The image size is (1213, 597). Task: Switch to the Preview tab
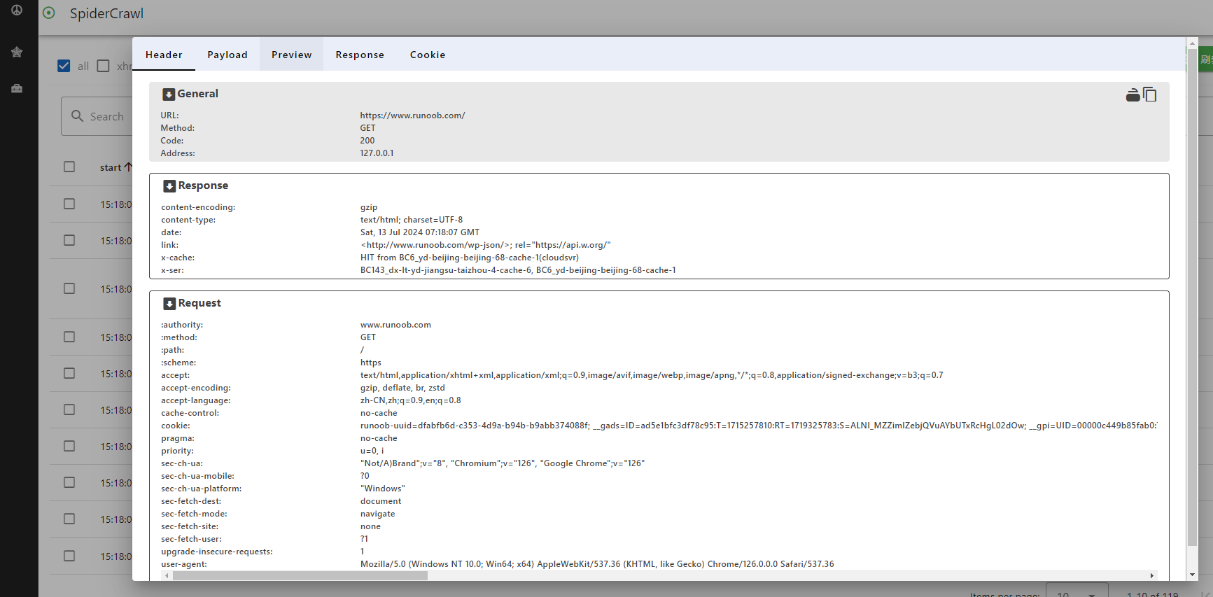click(291, 55)
